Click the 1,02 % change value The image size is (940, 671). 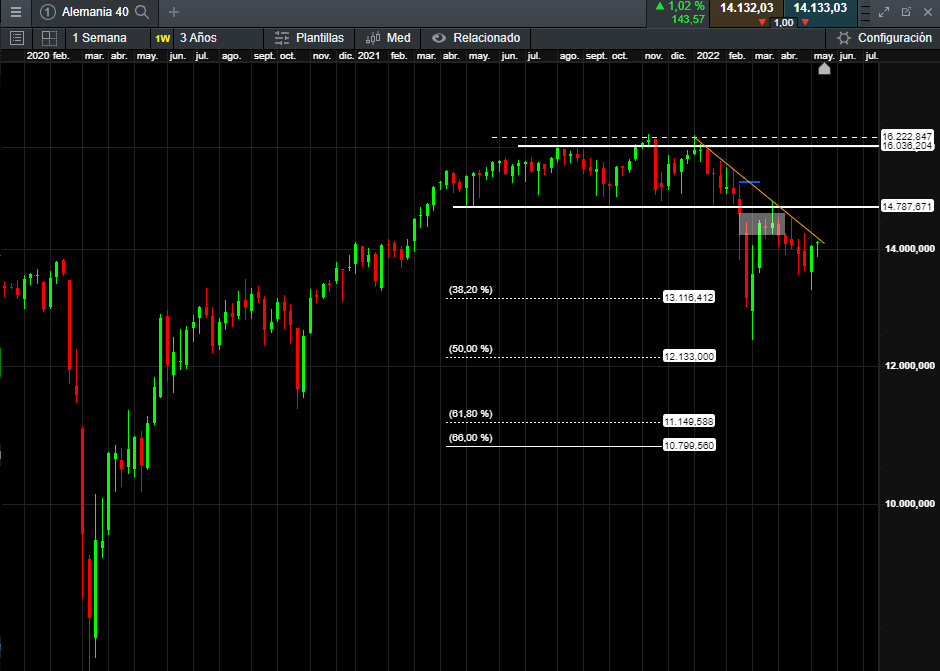tap(686, 7)
